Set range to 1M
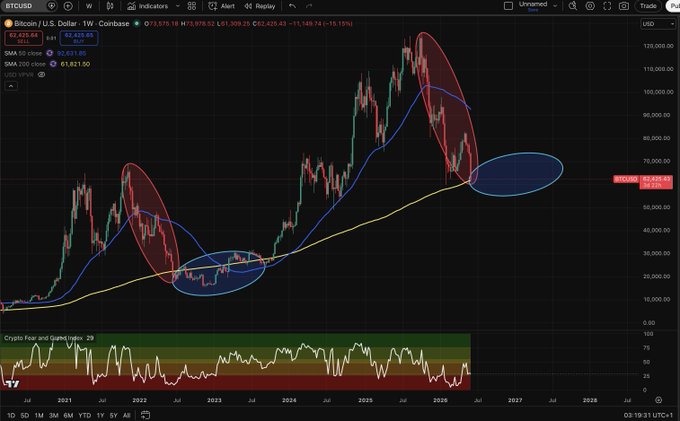 coord(39,415)
